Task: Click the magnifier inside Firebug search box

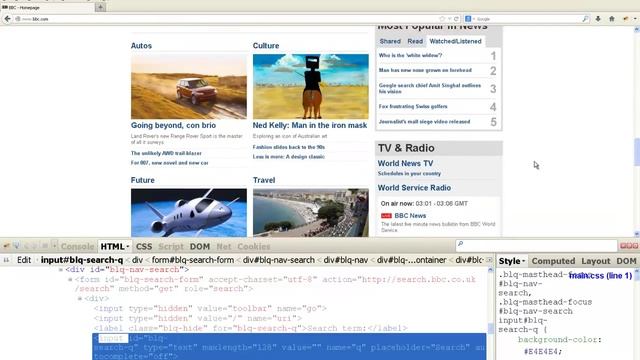Action: (461, 244)
